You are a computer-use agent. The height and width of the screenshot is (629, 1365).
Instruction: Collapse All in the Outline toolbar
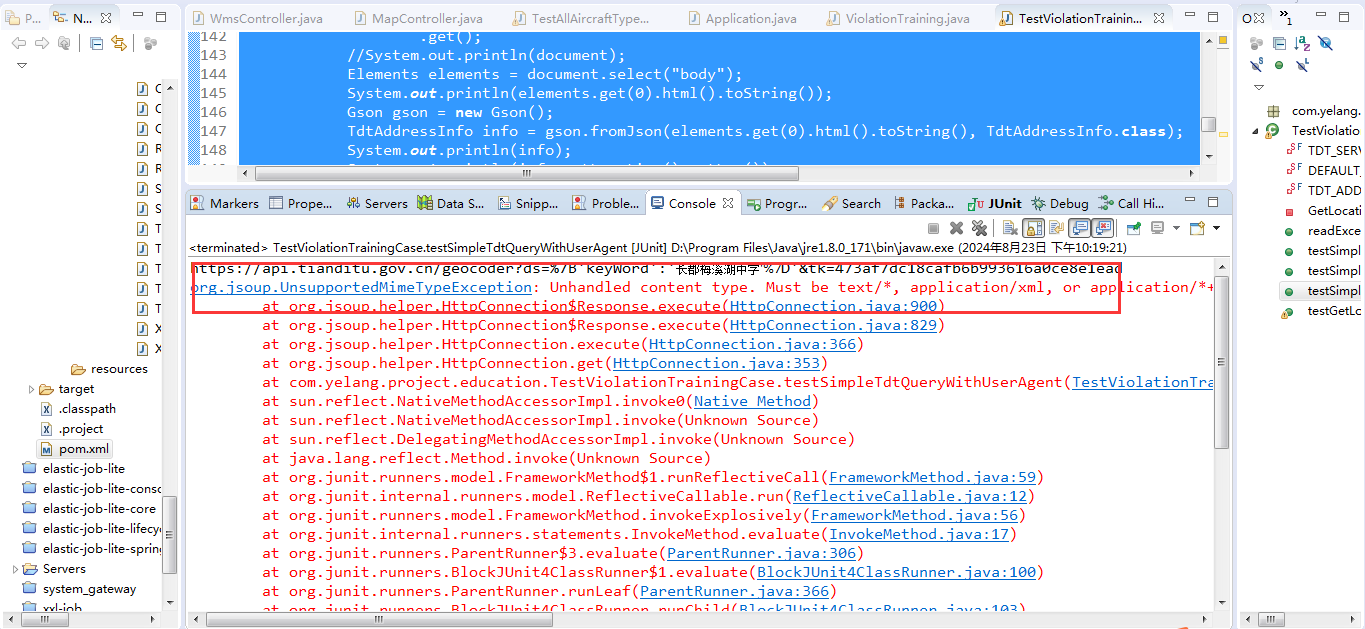[x=1279, y=43]
